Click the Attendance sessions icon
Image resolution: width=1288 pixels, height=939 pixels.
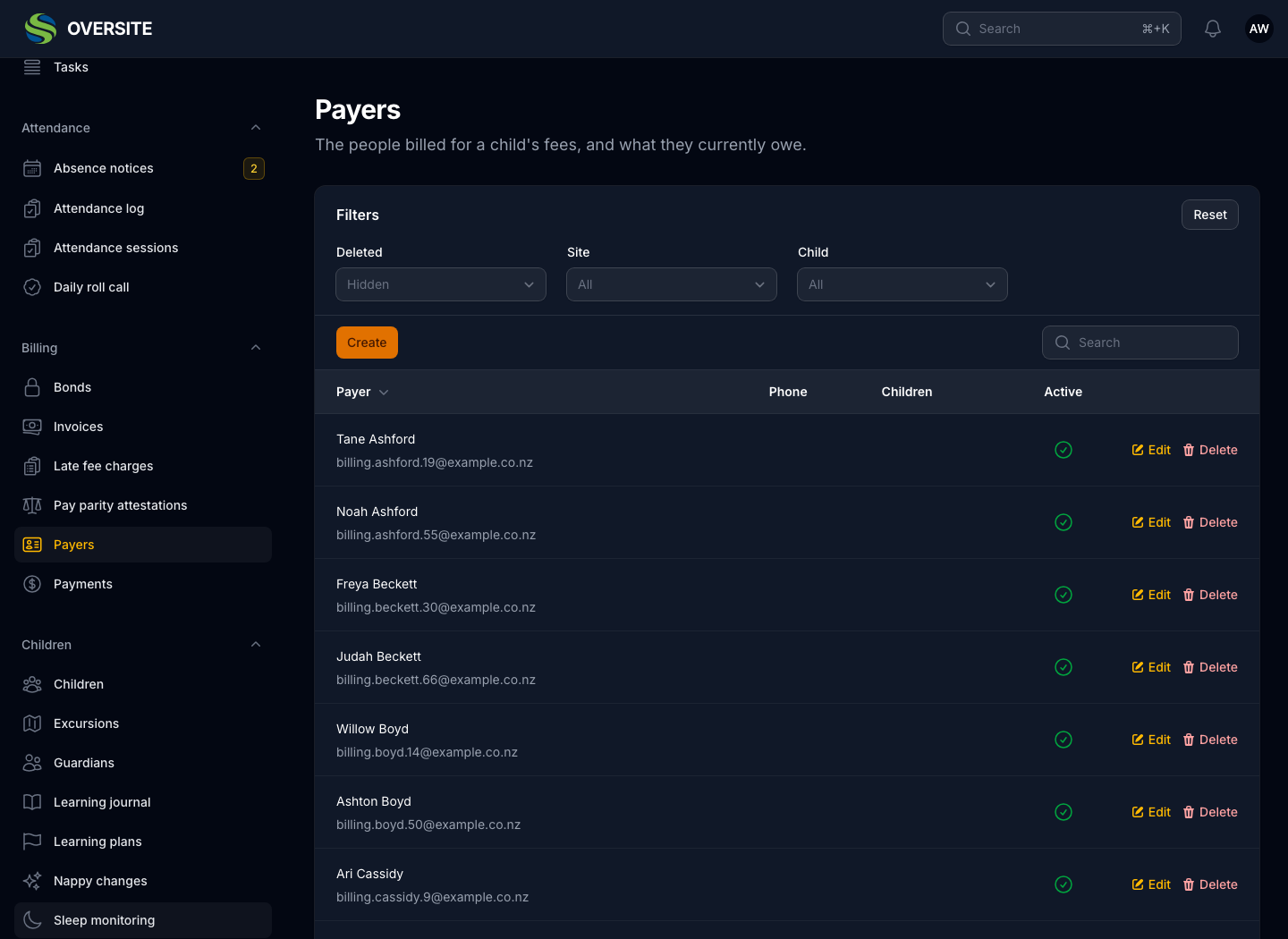(x=32, y=248)
